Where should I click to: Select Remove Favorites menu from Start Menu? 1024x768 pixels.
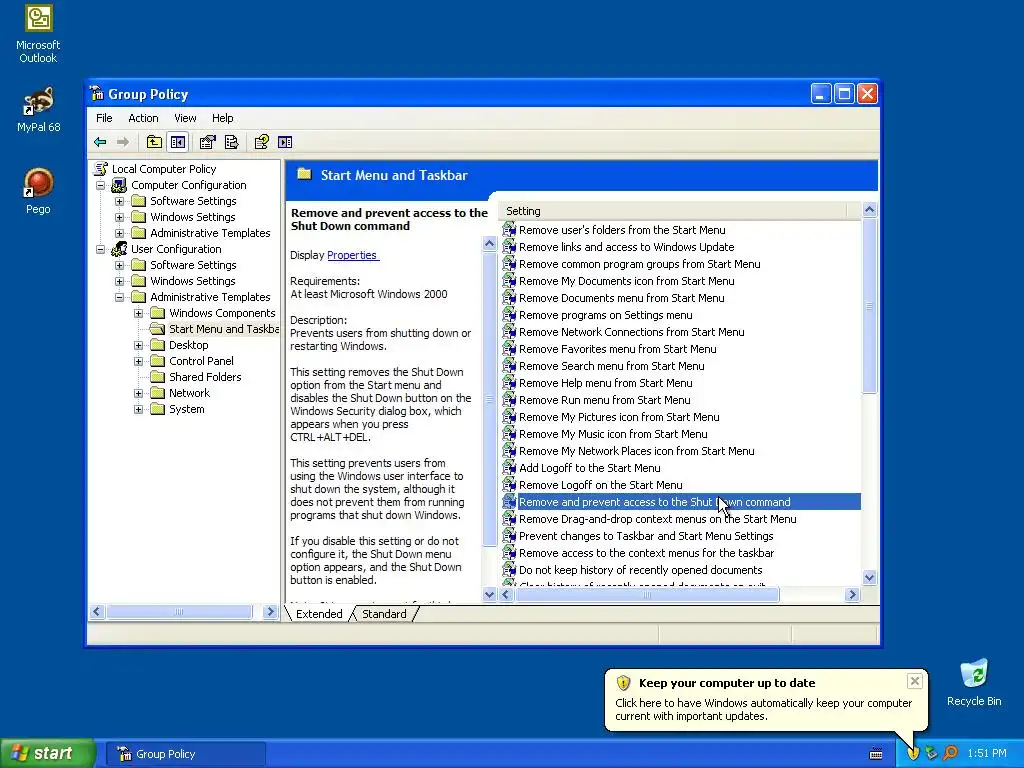tap(617, 349)
